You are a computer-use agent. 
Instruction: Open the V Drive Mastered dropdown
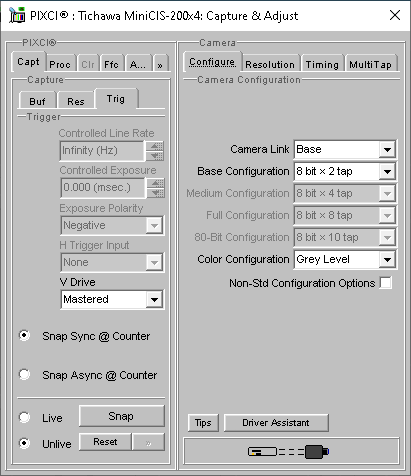click(x=112, y=299)
